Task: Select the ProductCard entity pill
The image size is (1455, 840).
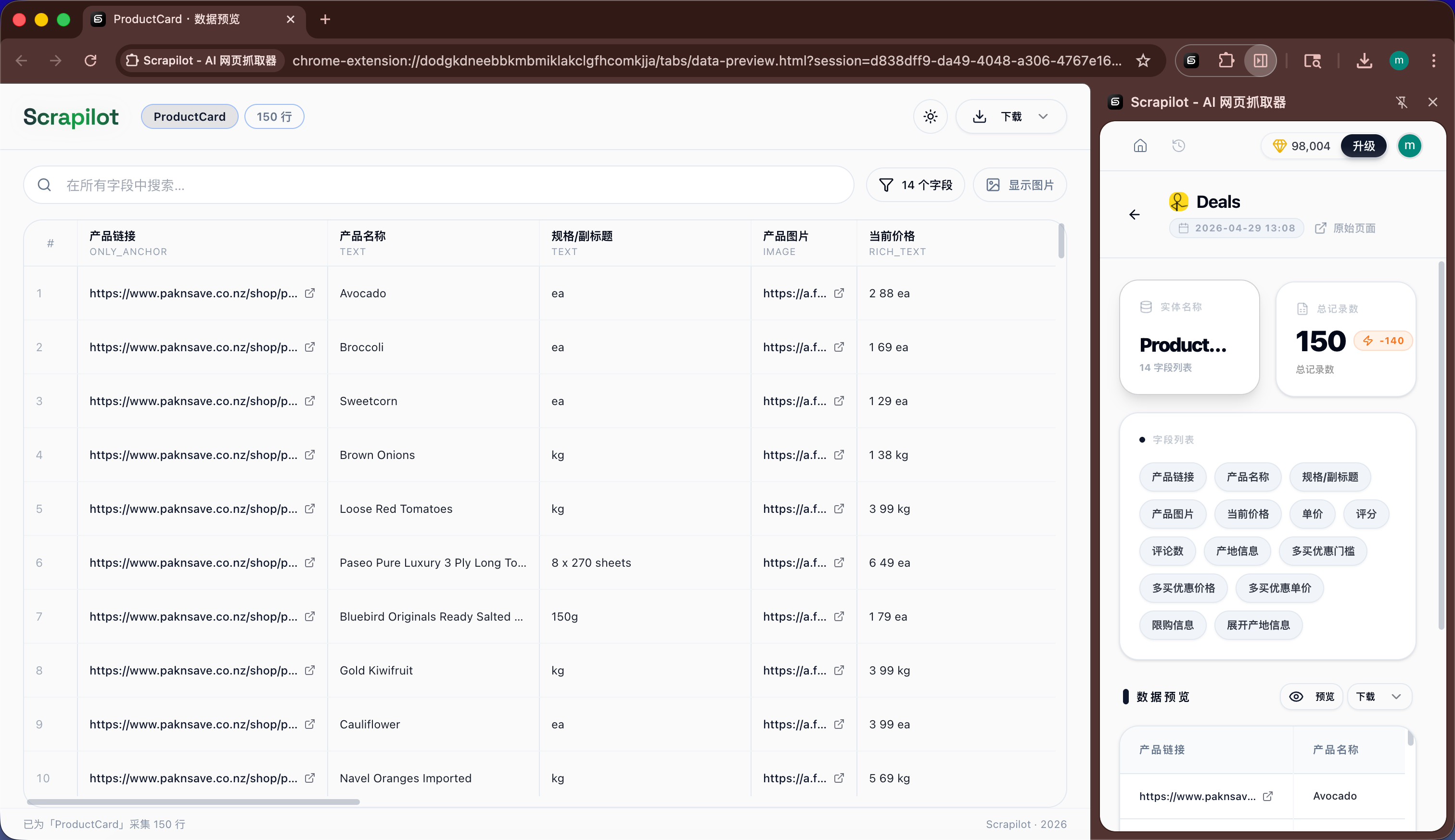Action: pyautogui.click(x=189, y=116)
